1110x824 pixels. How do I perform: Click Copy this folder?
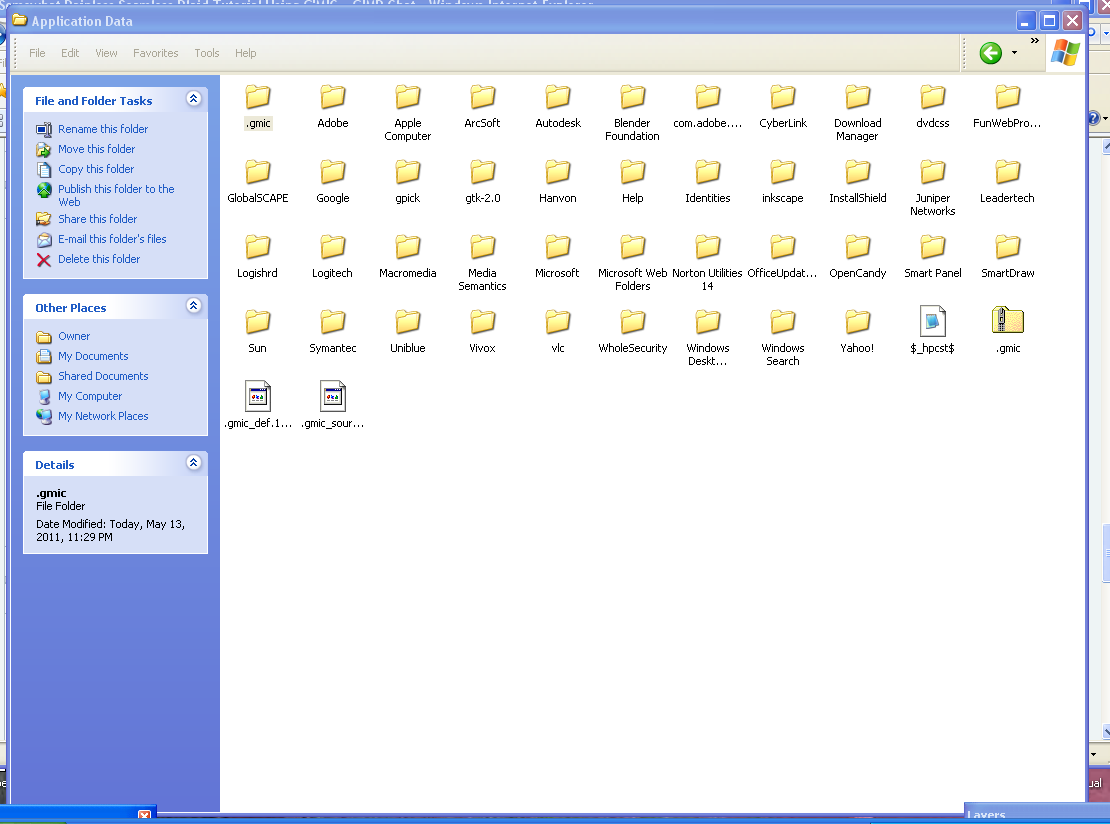(96, 169)
